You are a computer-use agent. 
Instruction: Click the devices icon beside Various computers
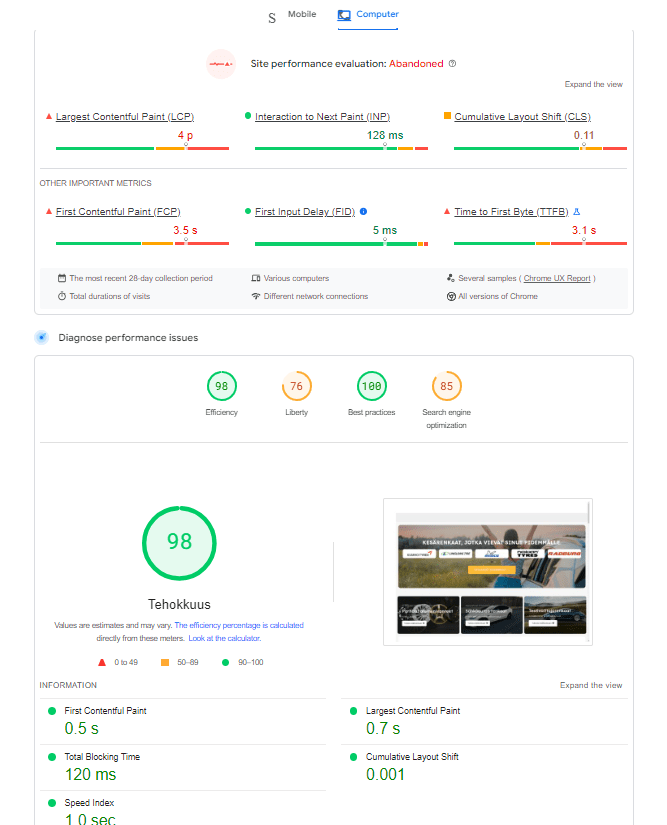click(256, 278)
